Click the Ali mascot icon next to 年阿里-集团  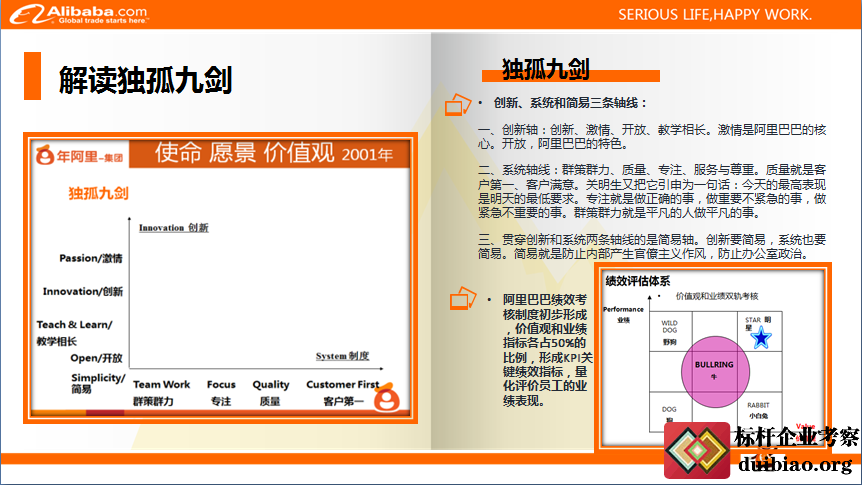tap(45, 156)
